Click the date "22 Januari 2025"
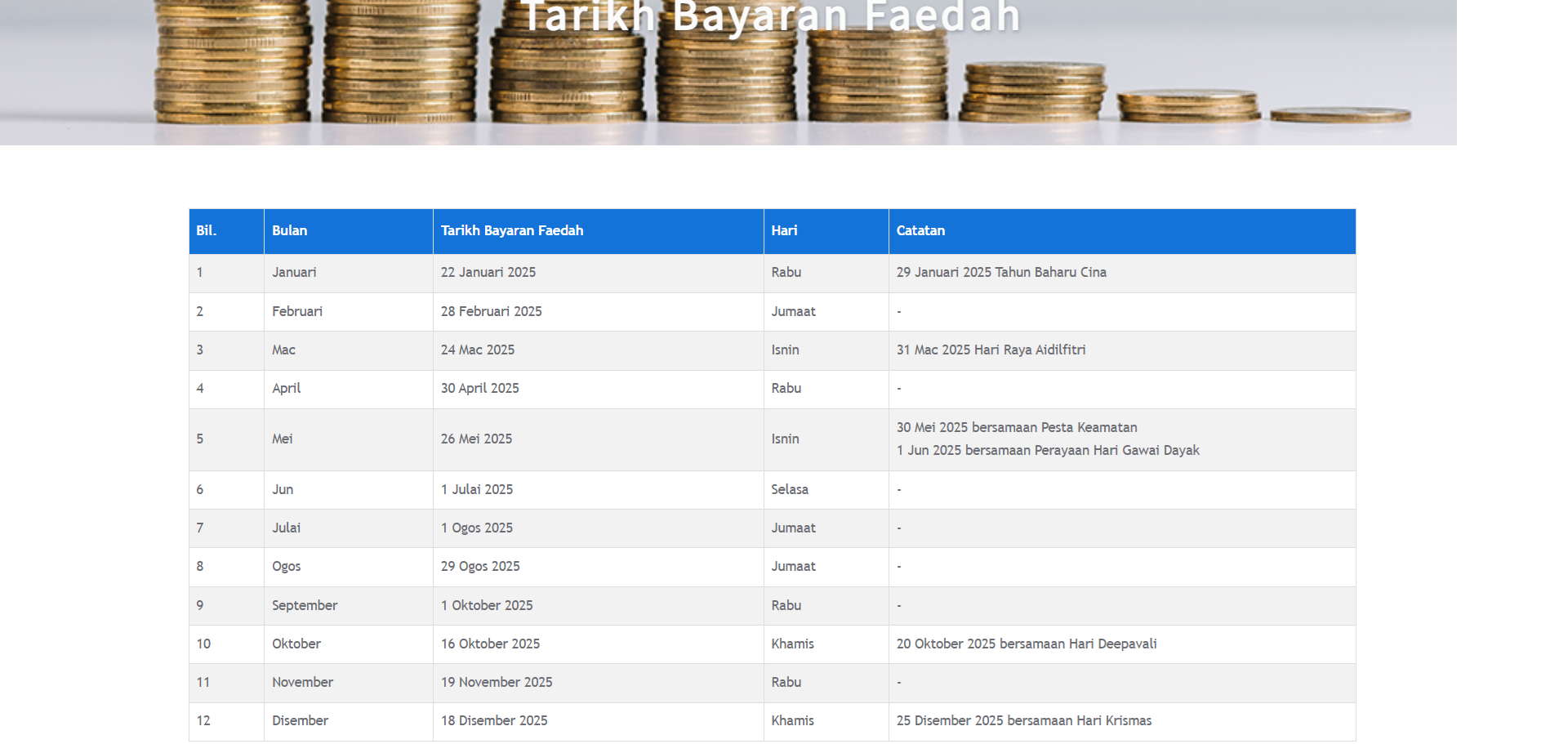 (x=488, y=273)
